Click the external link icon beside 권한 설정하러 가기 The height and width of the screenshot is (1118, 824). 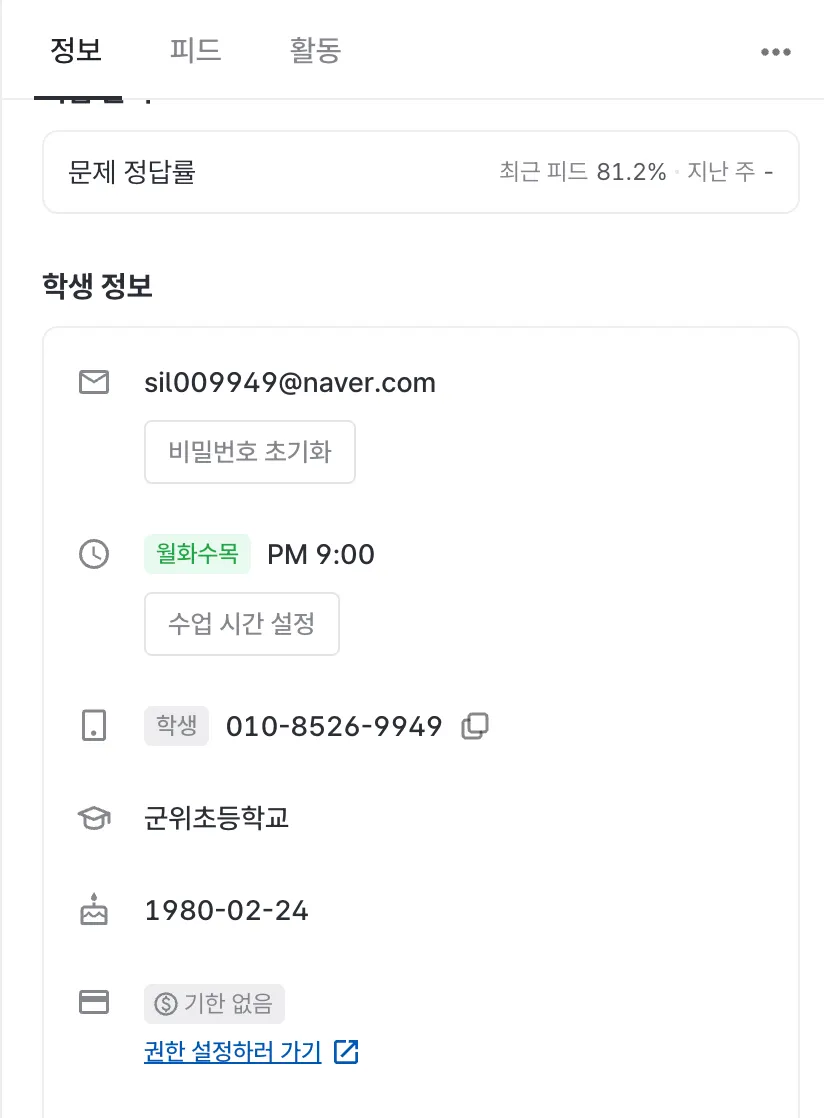[346, 1051]
